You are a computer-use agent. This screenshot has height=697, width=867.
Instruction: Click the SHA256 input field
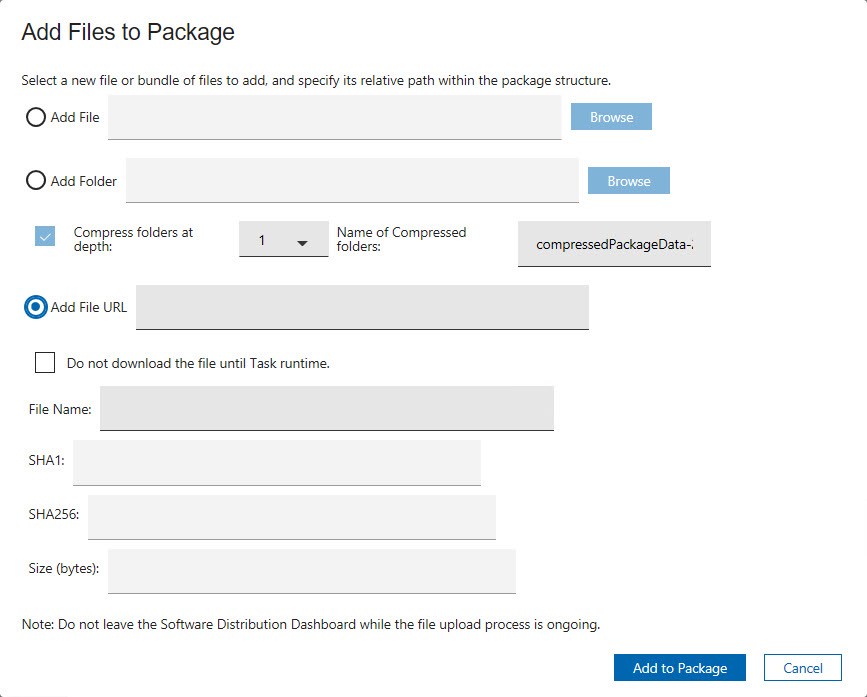291,517
